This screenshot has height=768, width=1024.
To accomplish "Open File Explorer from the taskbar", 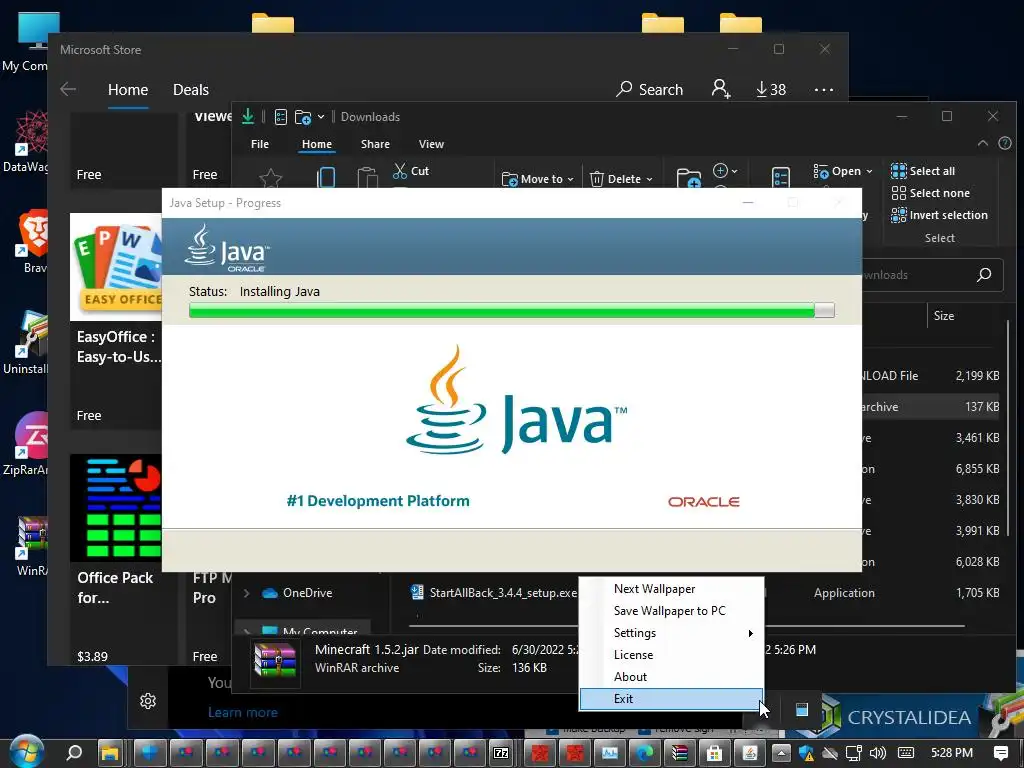I will (110, 753).
